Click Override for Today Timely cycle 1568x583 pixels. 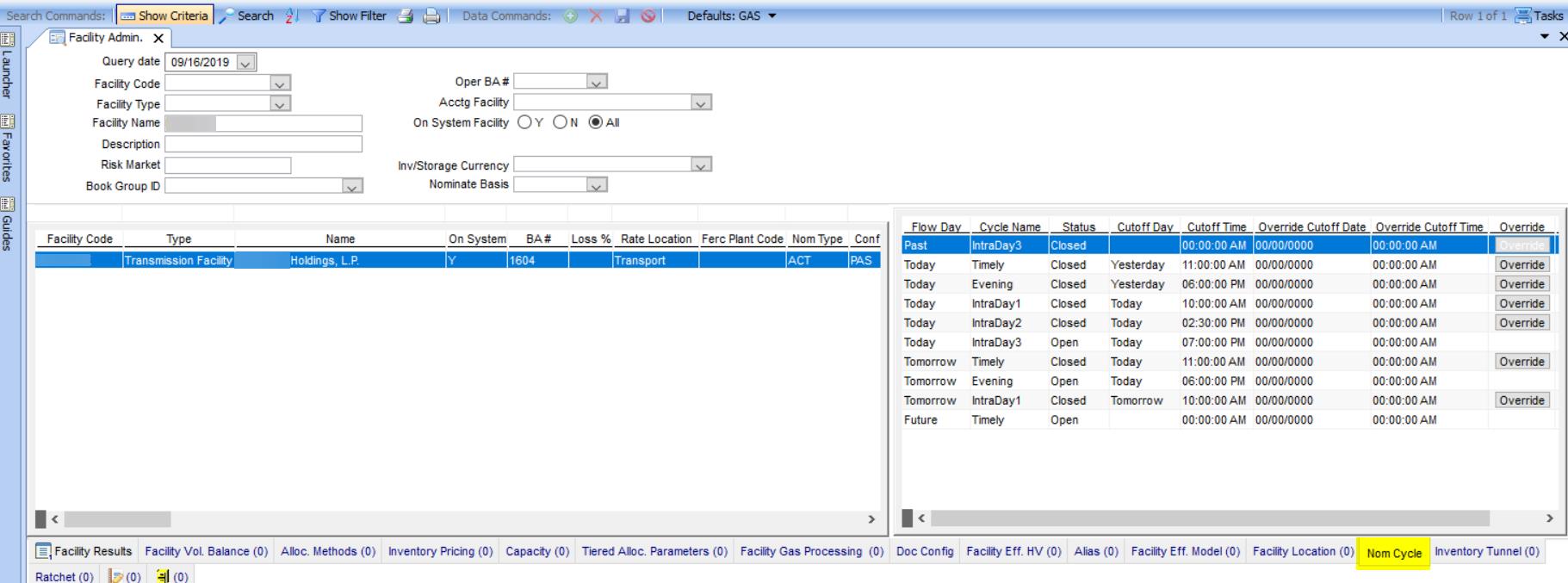1522,265
